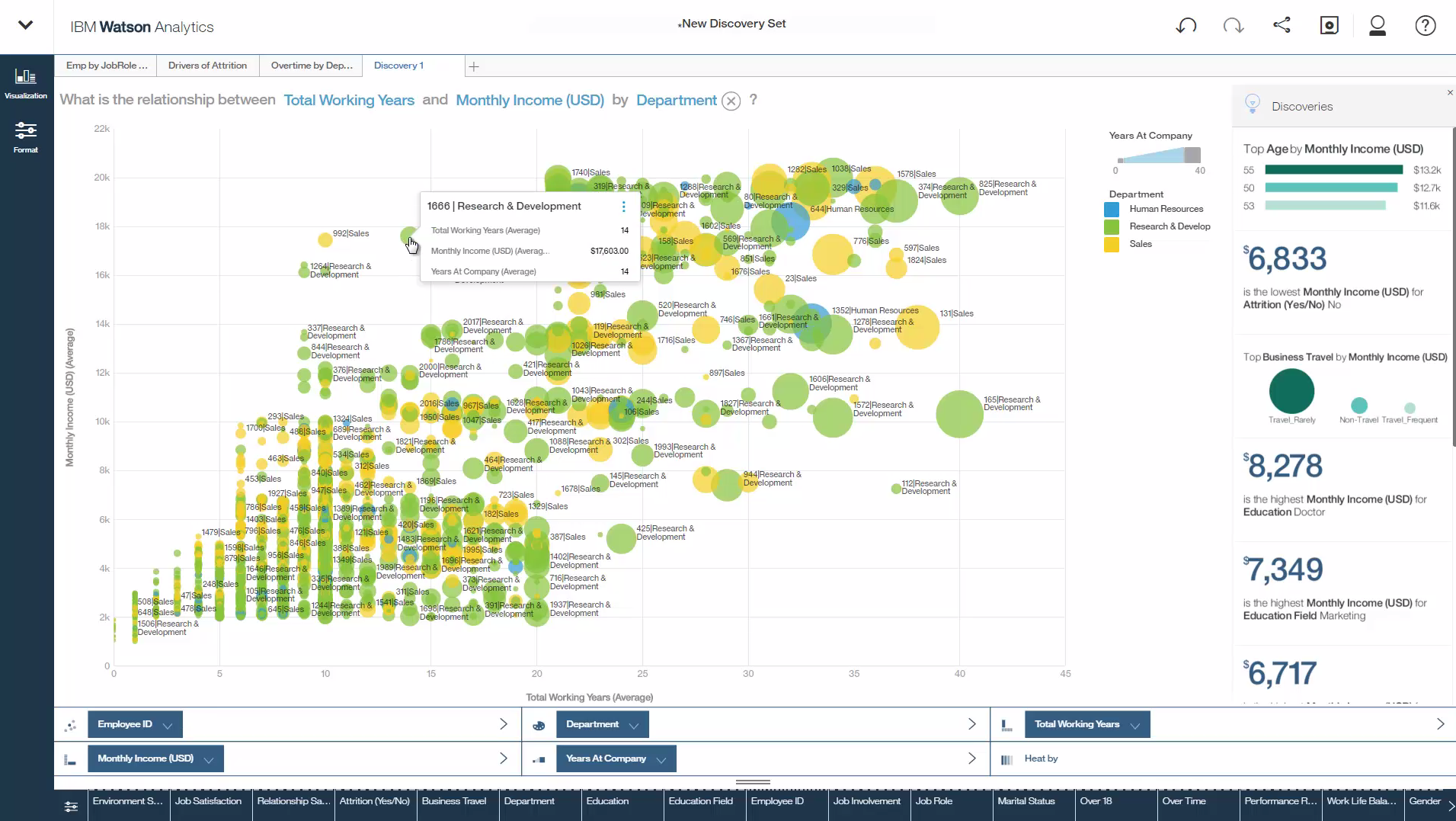Open the Visualization panel in sidebar

pos(26,83)
